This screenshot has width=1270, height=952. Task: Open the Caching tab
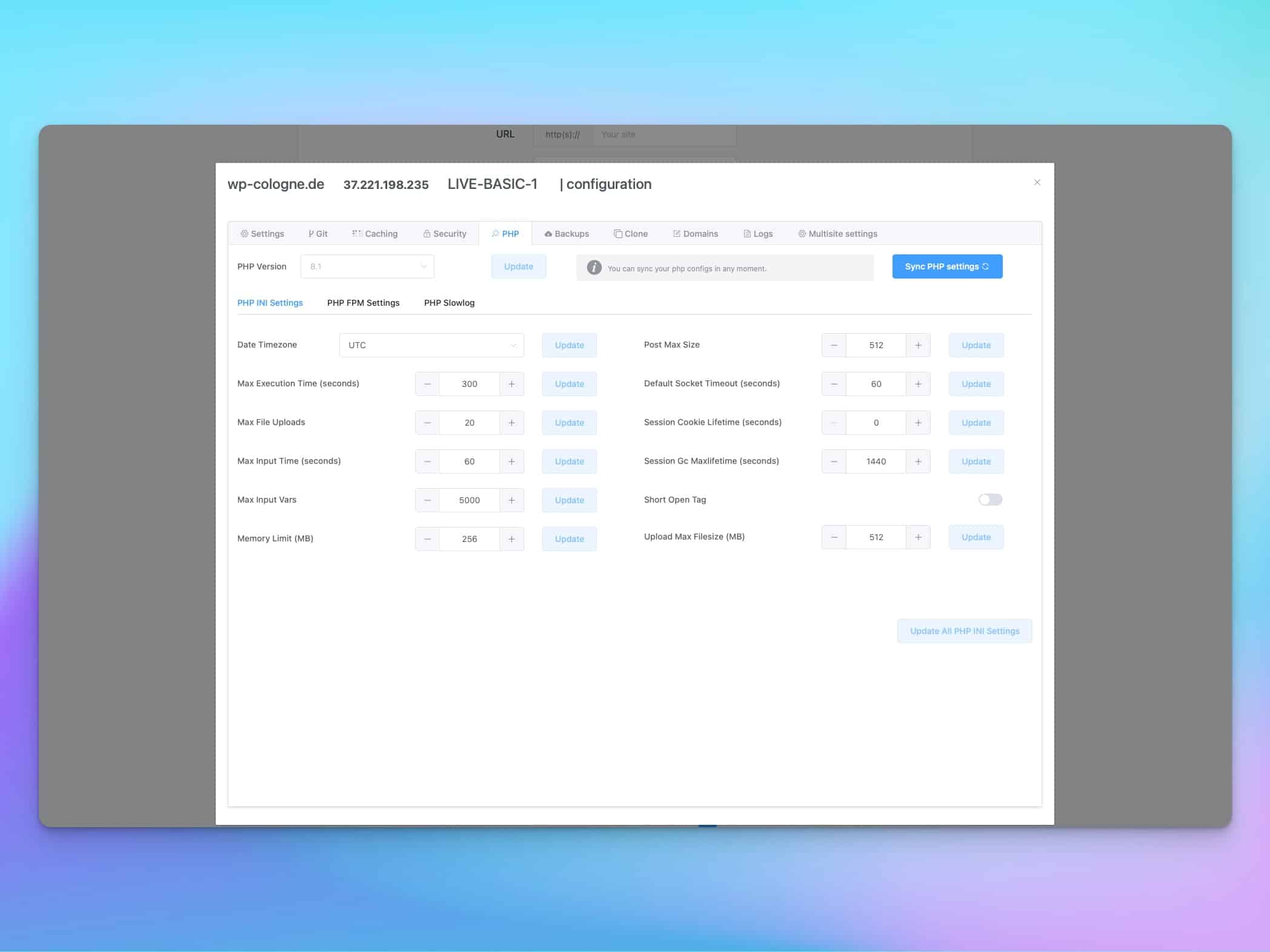tap(375, 234)
